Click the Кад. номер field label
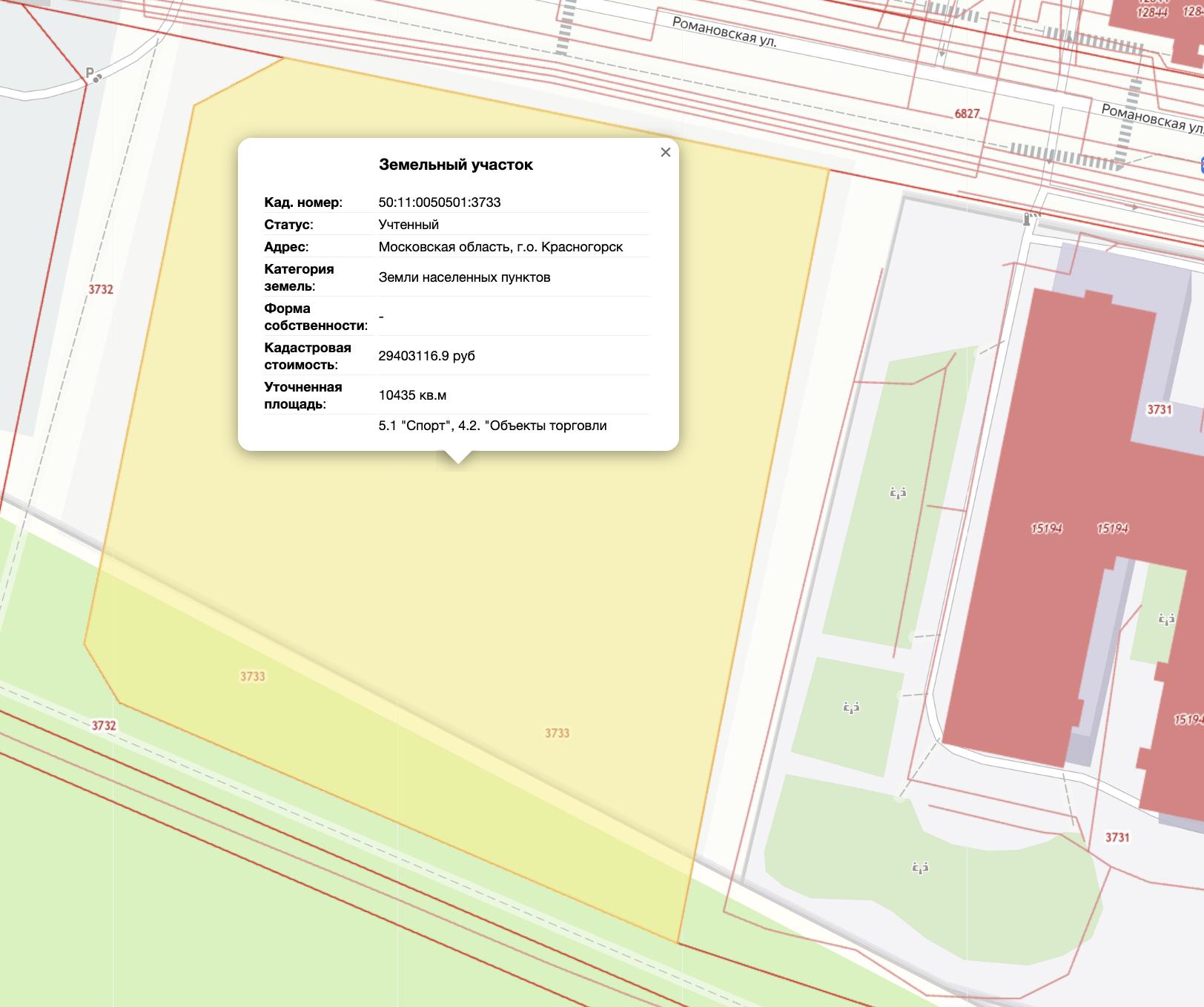Viewport: 1204px width, 1007px height. pos(303,202)
